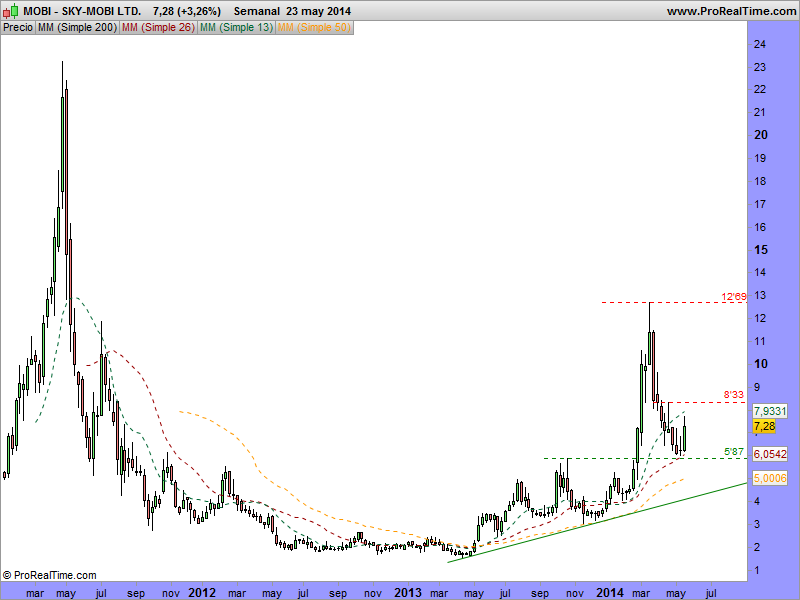Image resolution: width=800 pixels, height=600 pixels.
Task: Click the candlestick icon beside MOBI title
Action: coord(11,11)
